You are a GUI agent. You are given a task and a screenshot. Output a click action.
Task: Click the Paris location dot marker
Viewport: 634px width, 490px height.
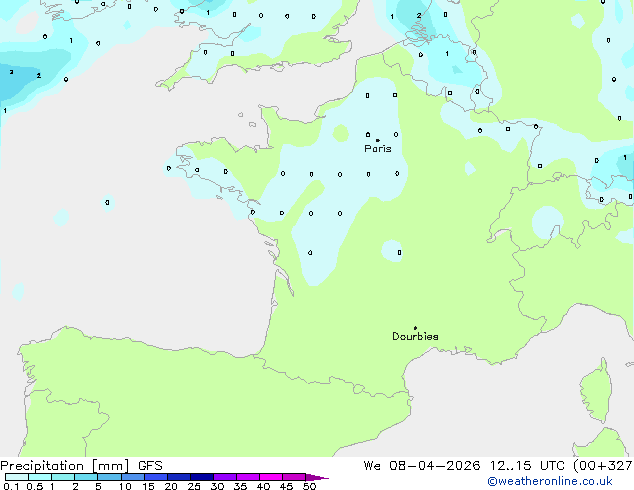(378, 140)
